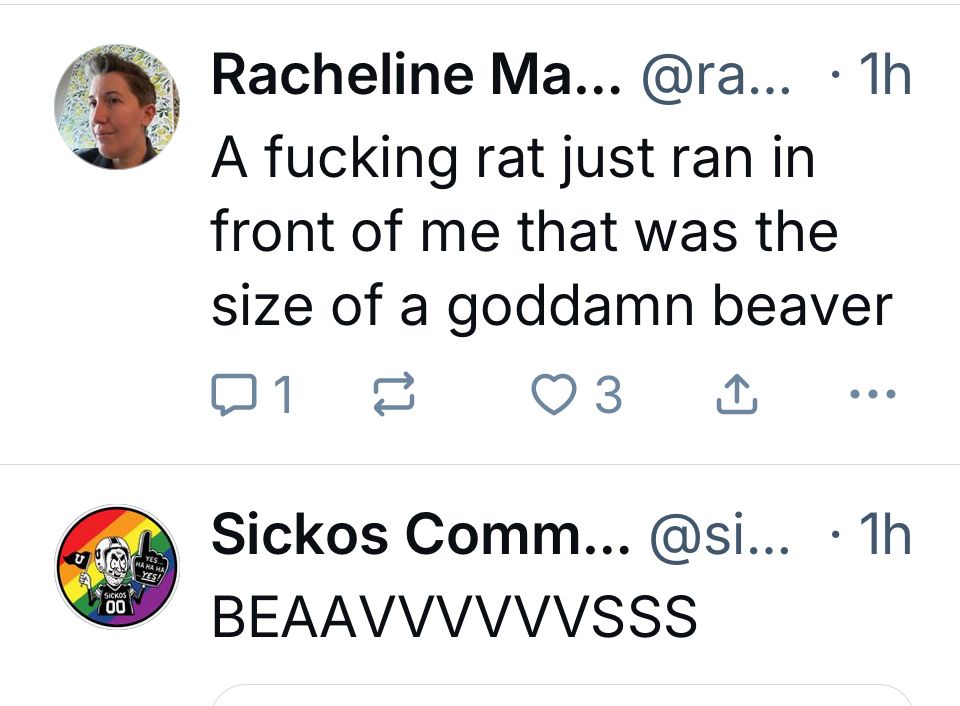This screenshot has height=706, width=960.
Task: Click the Sickos Committee avatar
Action: click(117, 570)
